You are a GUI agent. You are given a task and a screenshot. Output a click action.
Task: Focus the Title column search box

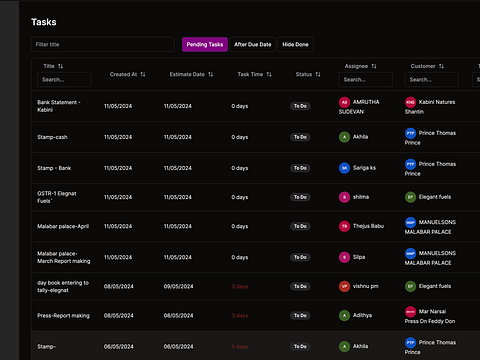pyautogui.click(x=64, y=80)
